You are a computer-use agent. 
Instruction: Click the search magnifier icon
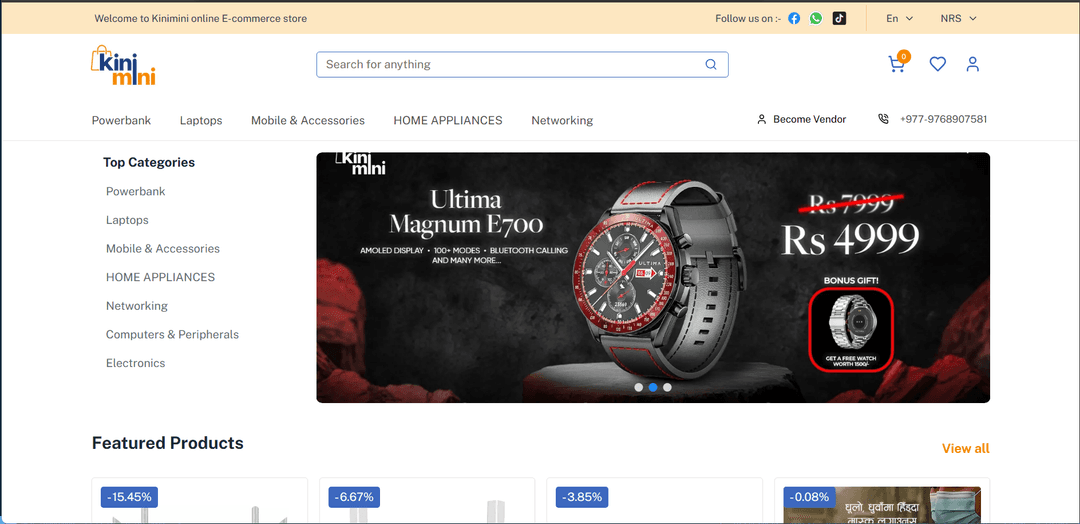click(711, 64)
